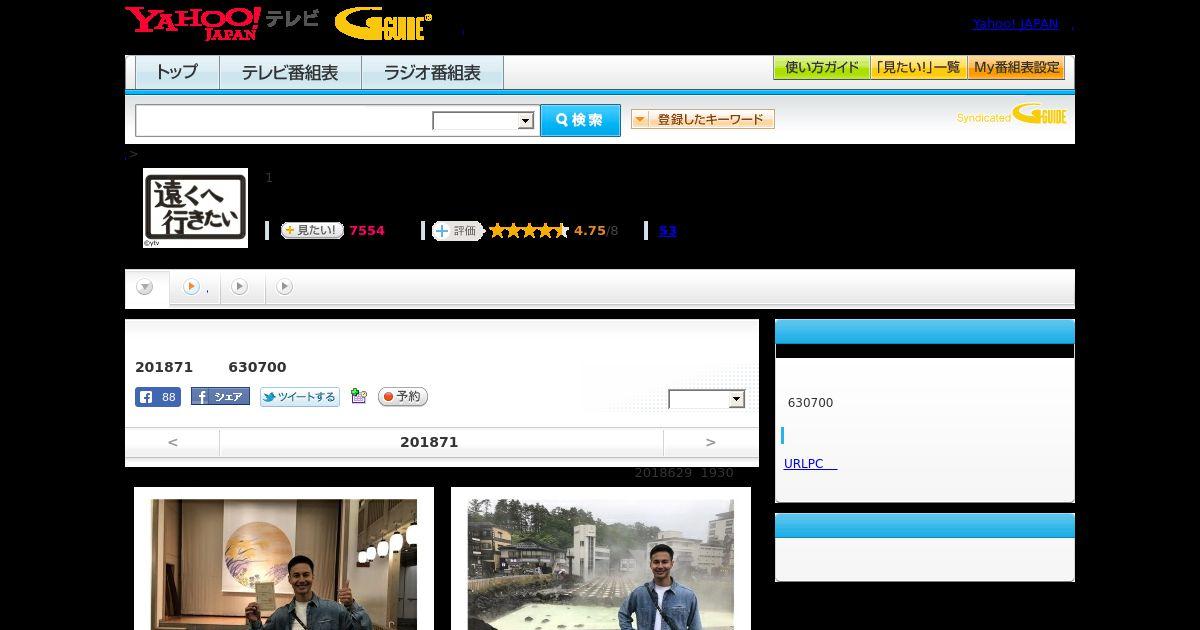Click the add-to-calendar icon
Screen dimensions: 1200x630
click(359, 397)
